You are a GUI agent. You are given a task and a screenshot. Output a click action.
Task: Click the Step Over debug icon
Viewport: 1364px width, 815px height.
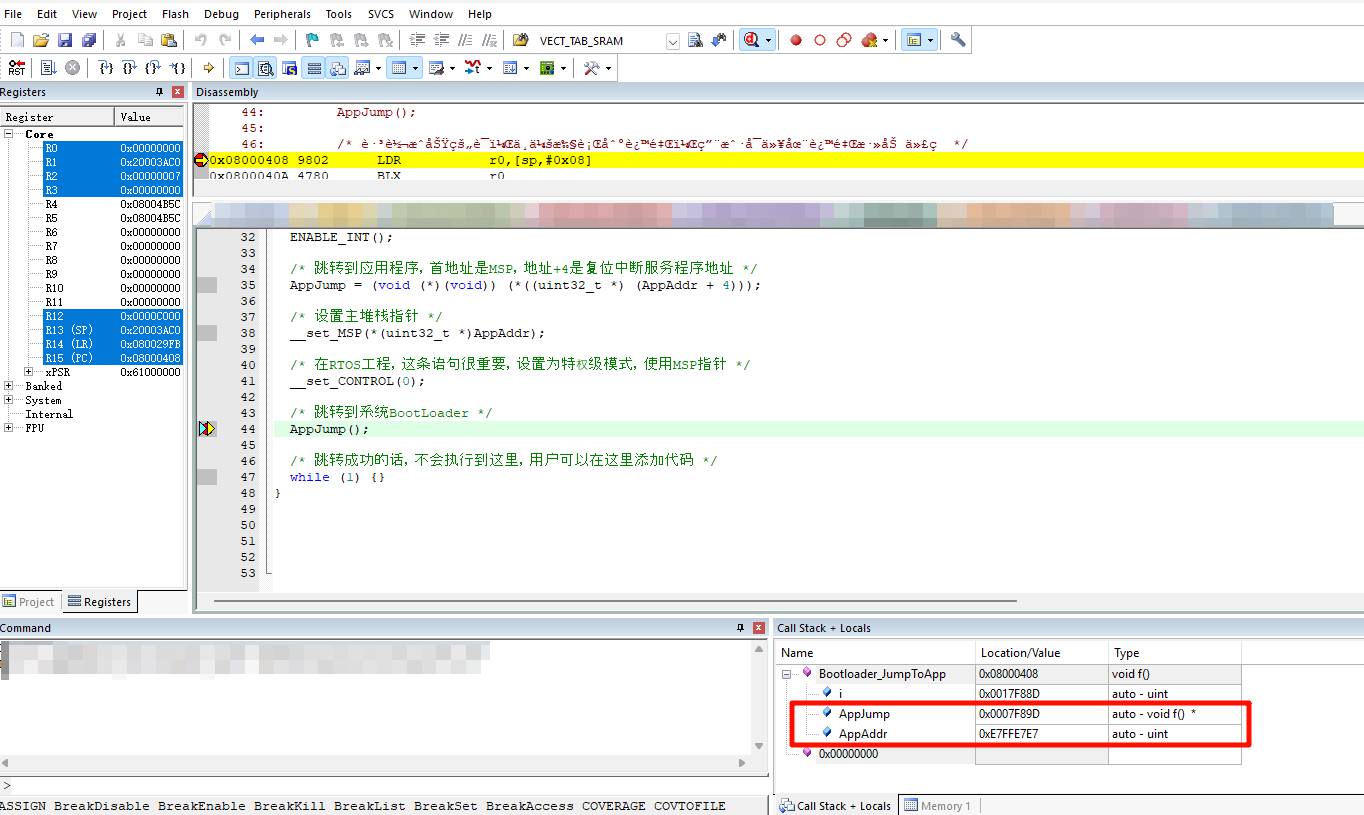(x=129, y=67)
